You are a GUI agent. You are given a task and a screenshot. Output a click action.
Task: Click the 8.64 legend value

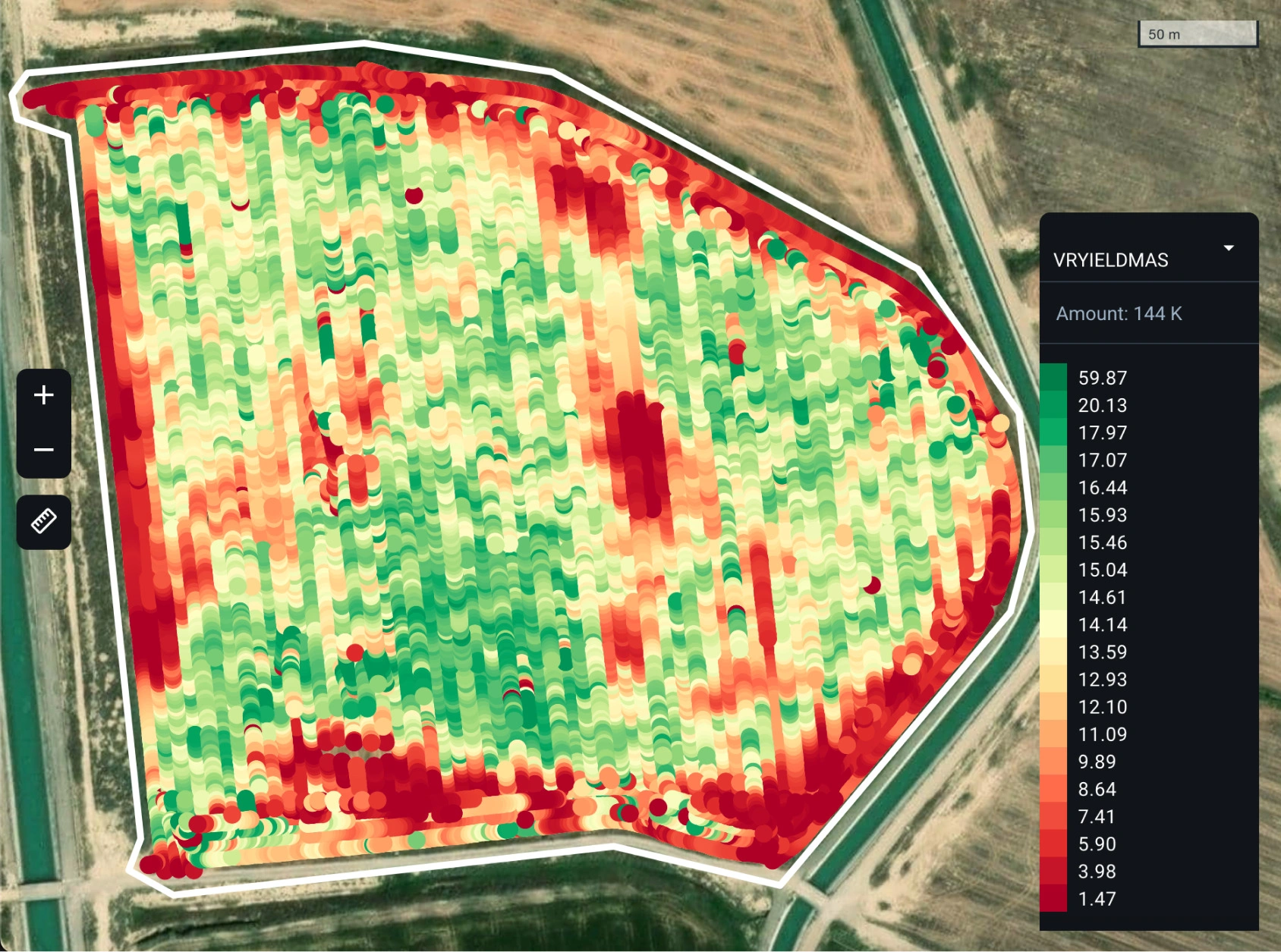1097,790
